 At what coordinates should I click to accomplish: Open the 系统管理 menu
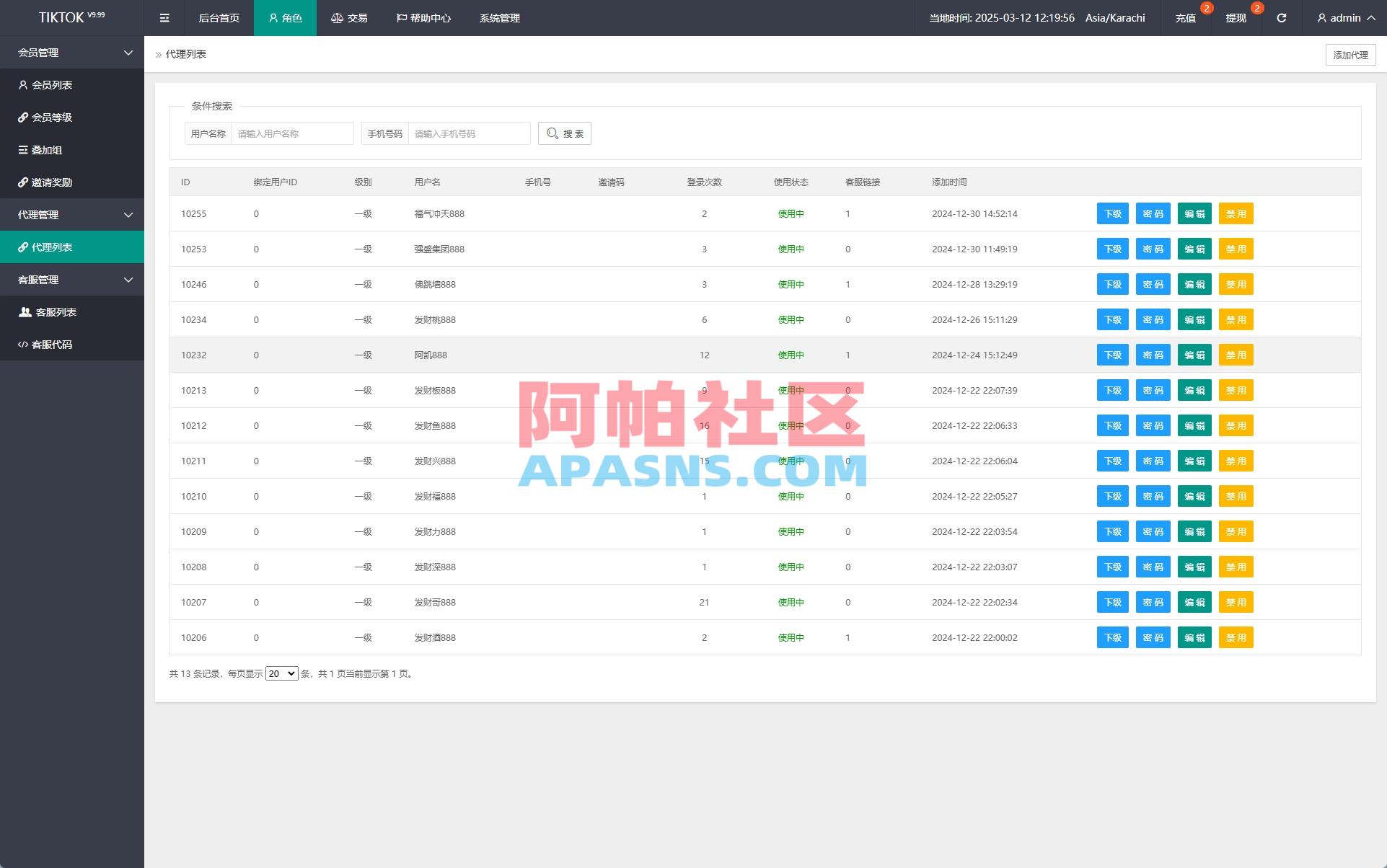[x=499, y=18]
